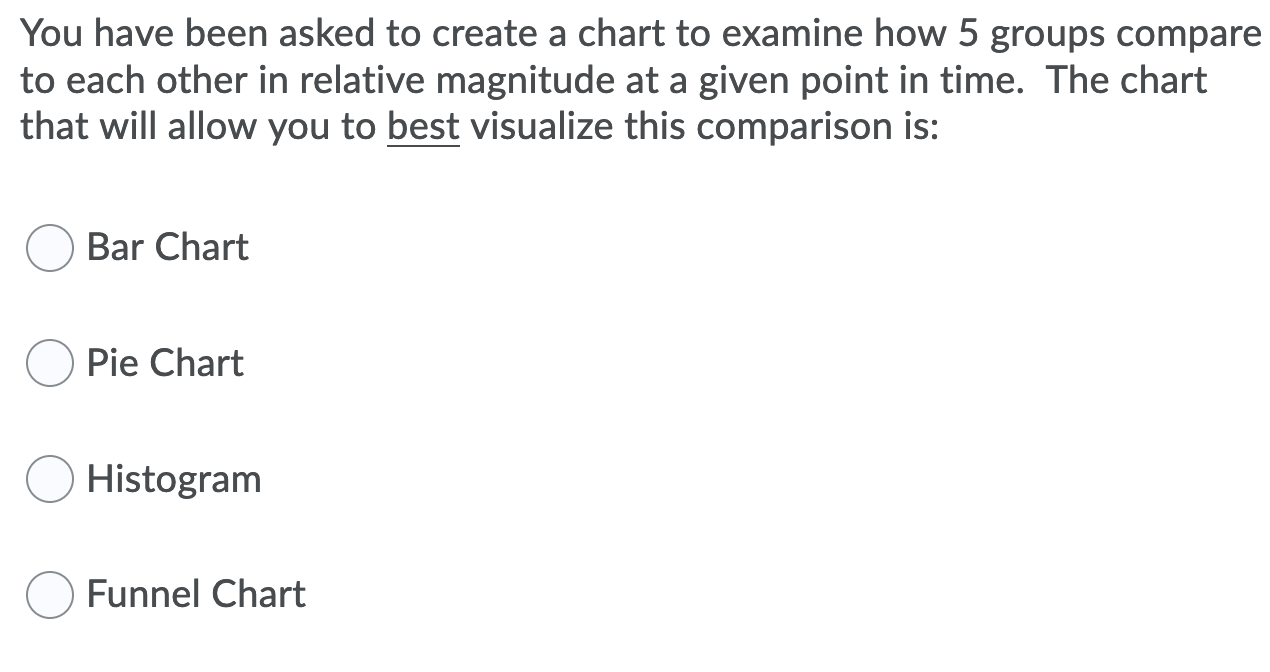This screenshot has width=1270, height=672.
Task: Click the circle next to Bar Chart
Action: click(x=49, y=247)
